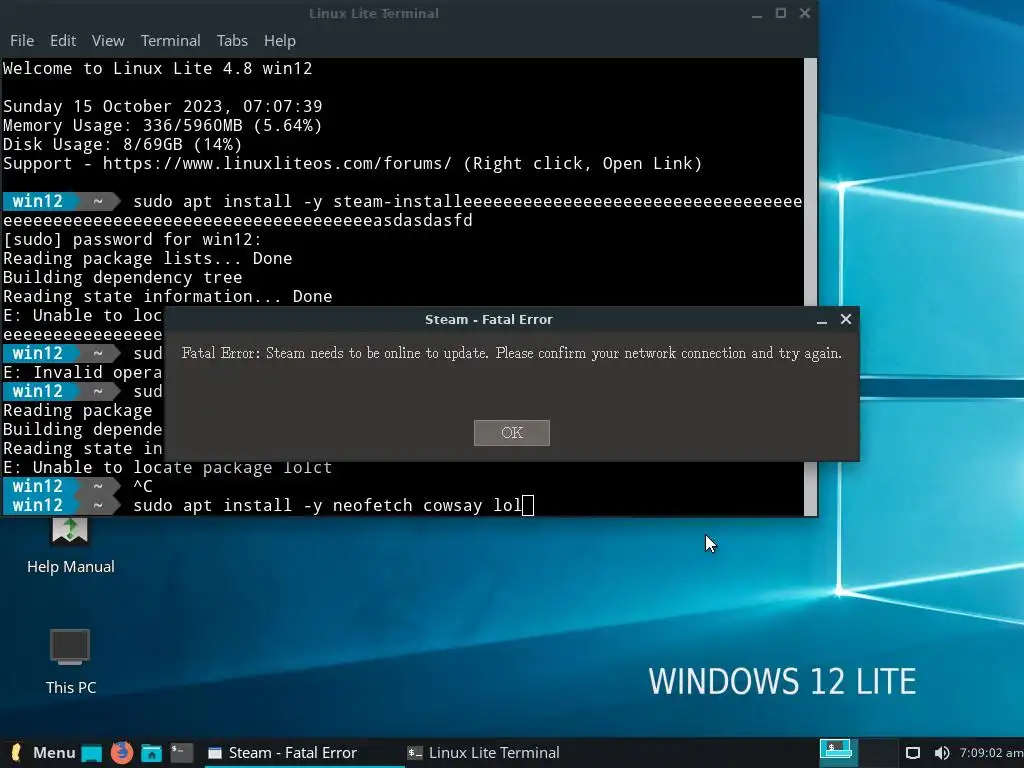Viewport: 1024px width, 768px height.
Task: Select the second empty workspace
Action: click(x=877, y=752)
